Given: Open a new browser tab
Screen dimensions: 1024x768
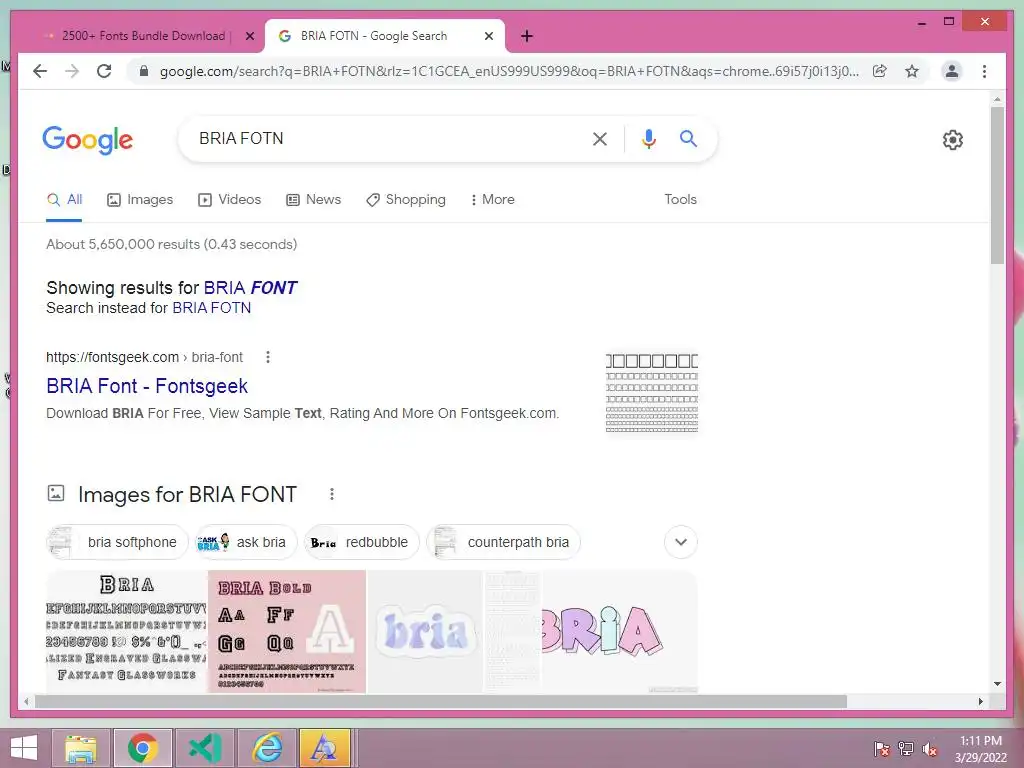Looking at the screenshot, I should pyautogui.click(x=527, y=36).
